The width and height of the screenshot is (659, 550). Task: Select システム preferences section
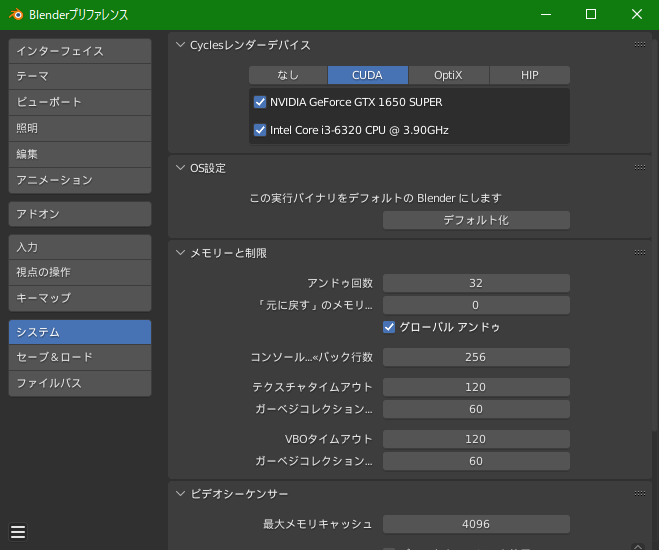(80, 332)
